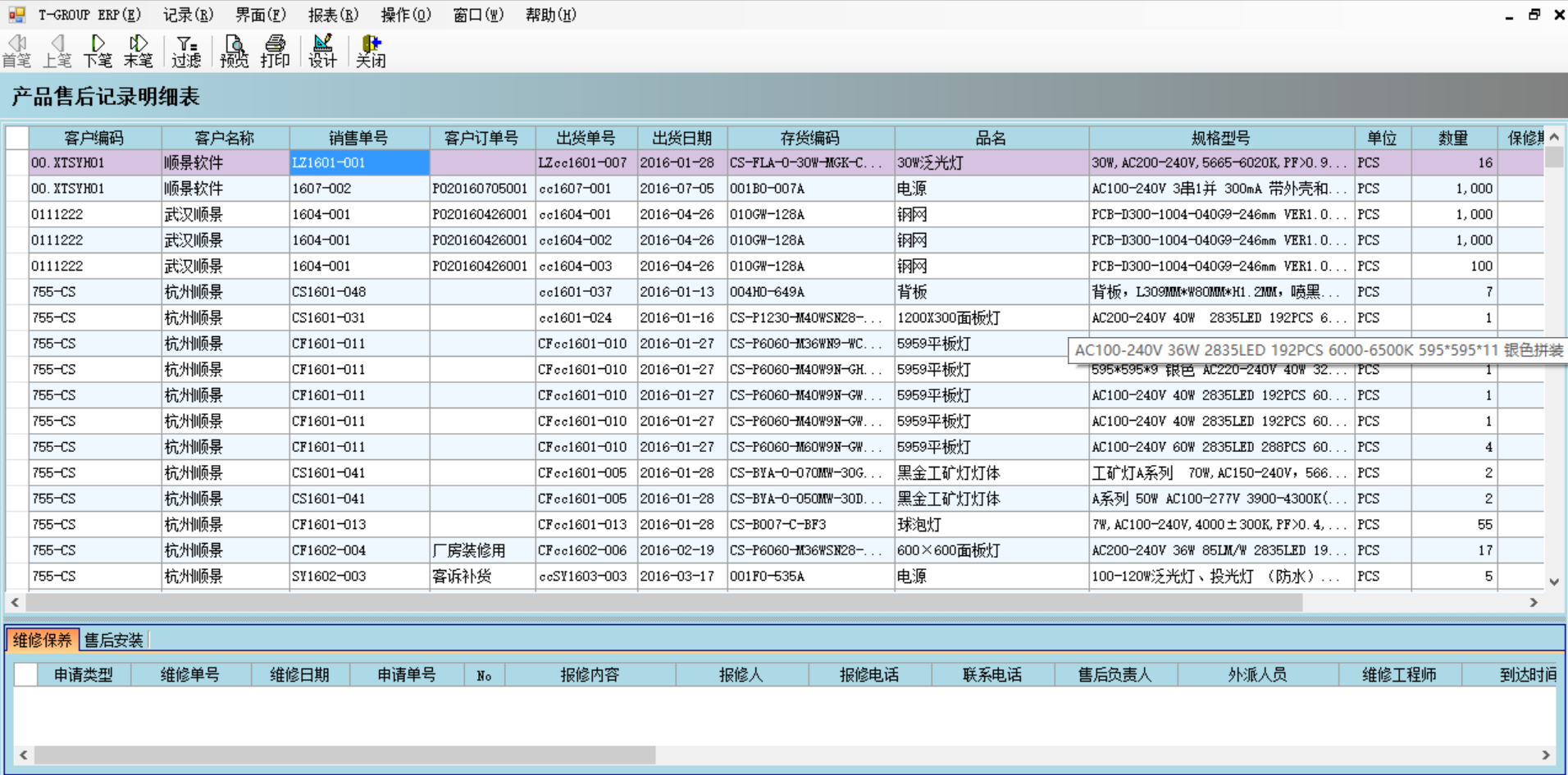Screen dimensions: 1568x775
Task: Click the 维修工程师 header in lower grid
Action: point(1400,674)
